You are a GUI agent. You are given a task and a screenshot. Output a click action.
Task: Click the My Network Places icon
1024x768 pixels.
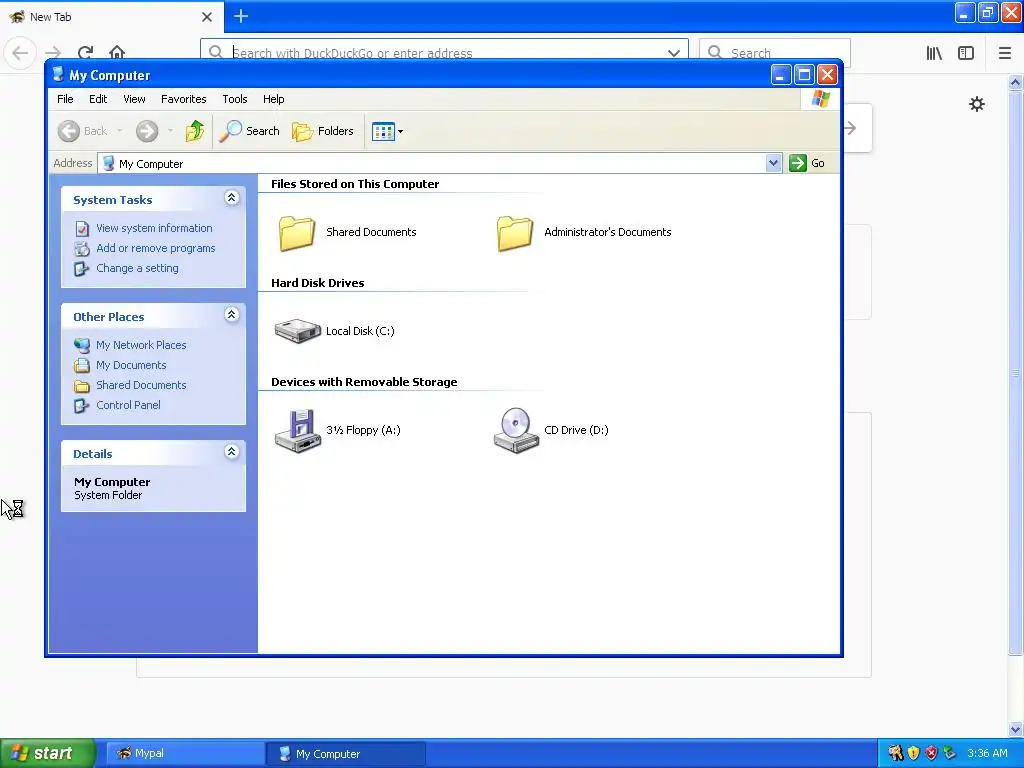(82, 345)
